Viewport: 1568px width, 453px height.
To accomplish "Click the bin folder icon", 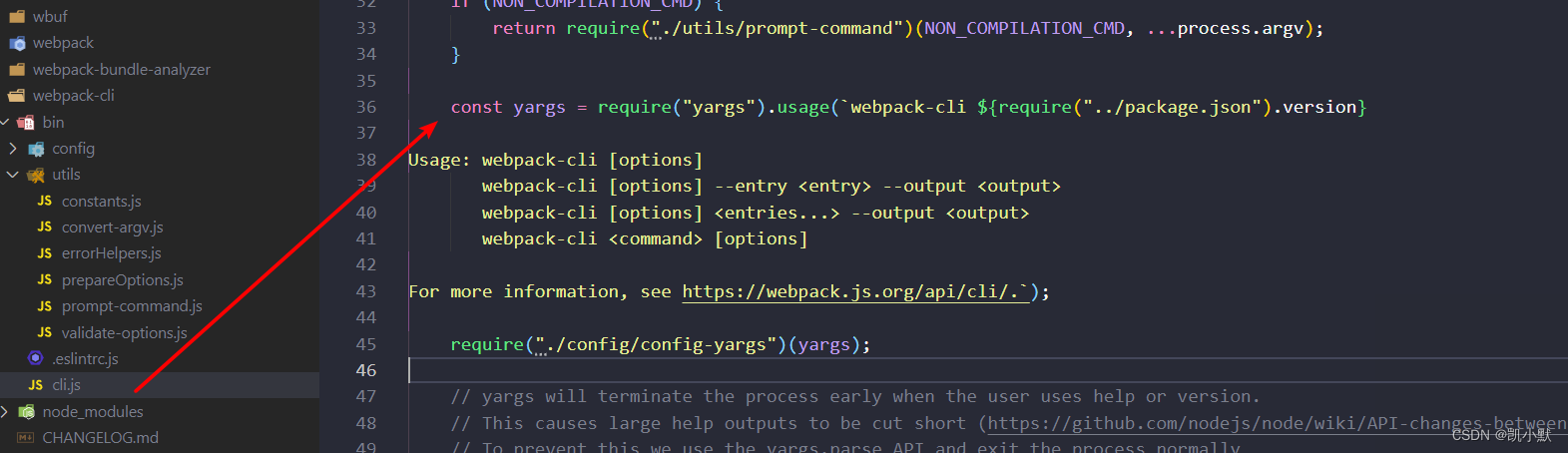I will [26, 122].
